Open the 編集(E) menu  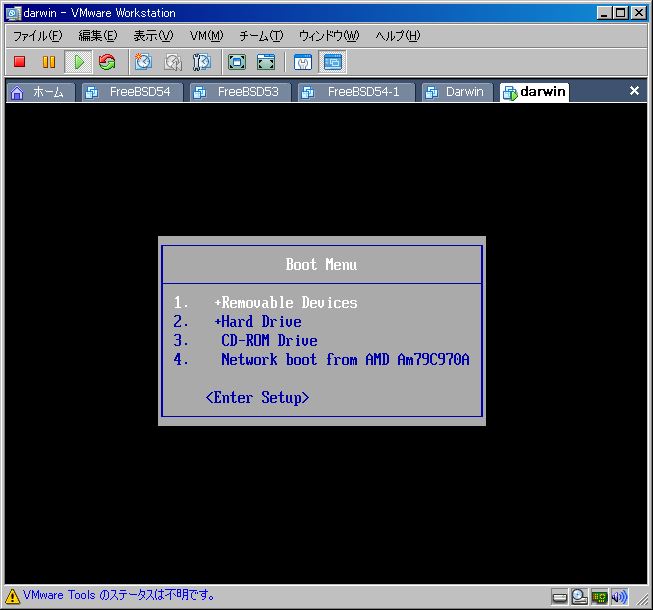98,36
